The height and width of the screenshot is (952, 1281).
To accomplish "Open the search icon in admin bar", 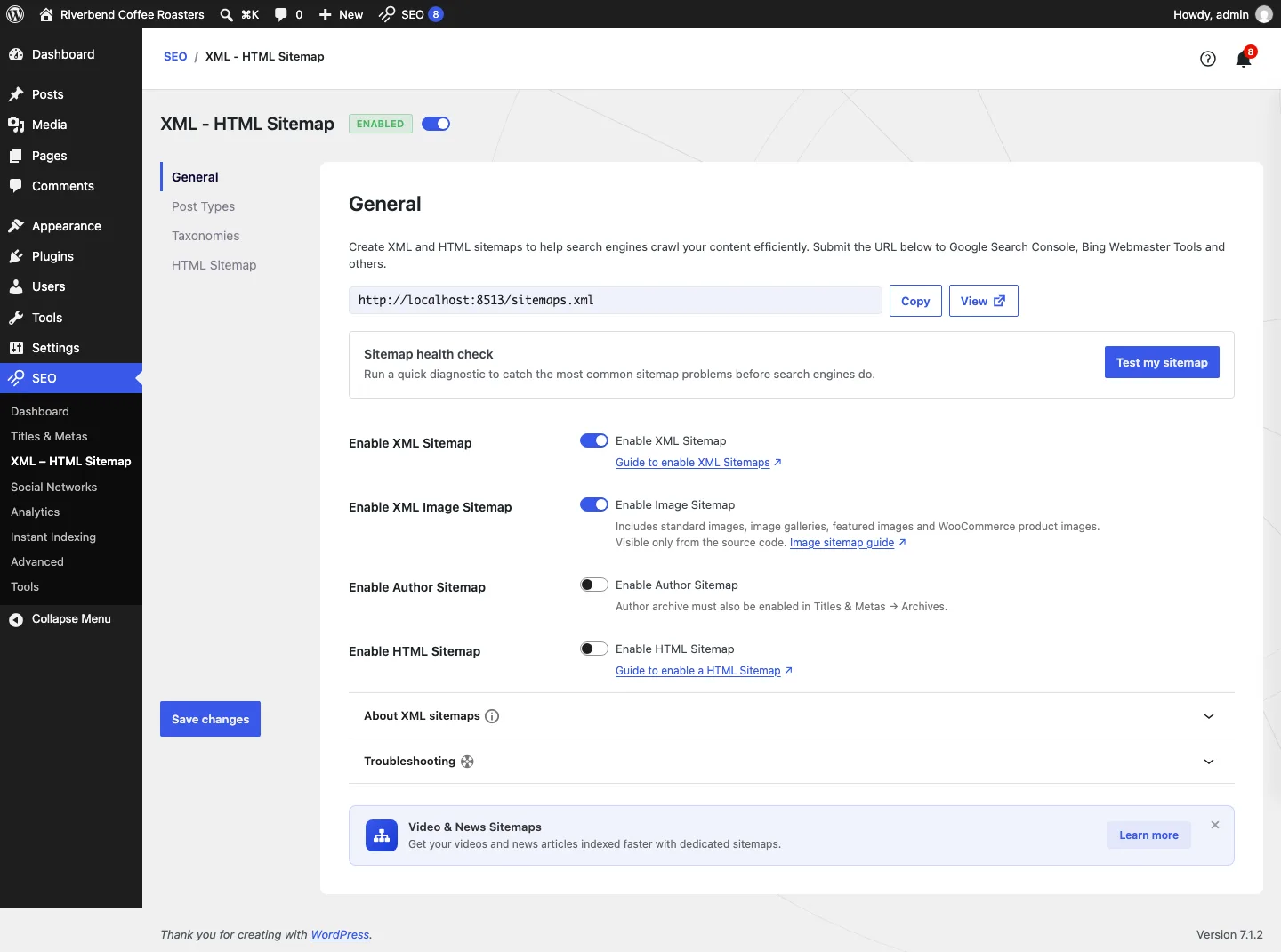I will tap(227, 14).
